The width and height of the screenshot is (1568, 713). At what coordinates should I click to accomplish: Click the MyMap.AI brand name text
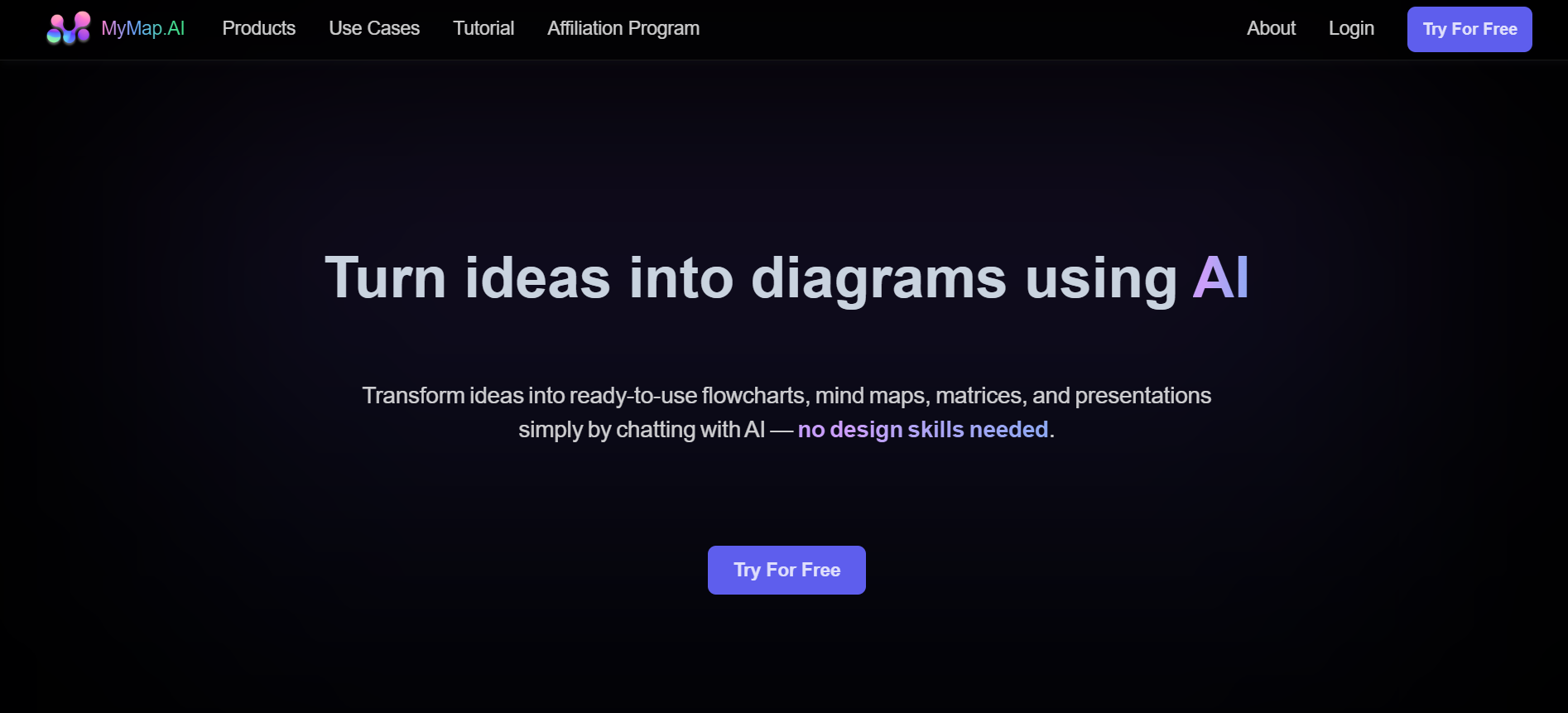pyautogui.click(x=142, y=28)
